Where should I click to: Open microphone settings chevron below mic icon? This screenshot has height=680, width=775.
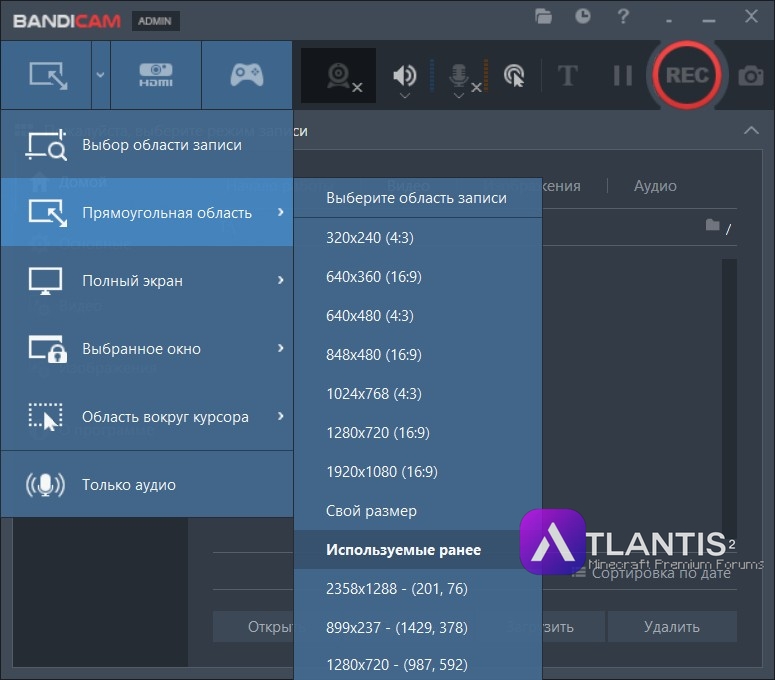coord(459,95)
